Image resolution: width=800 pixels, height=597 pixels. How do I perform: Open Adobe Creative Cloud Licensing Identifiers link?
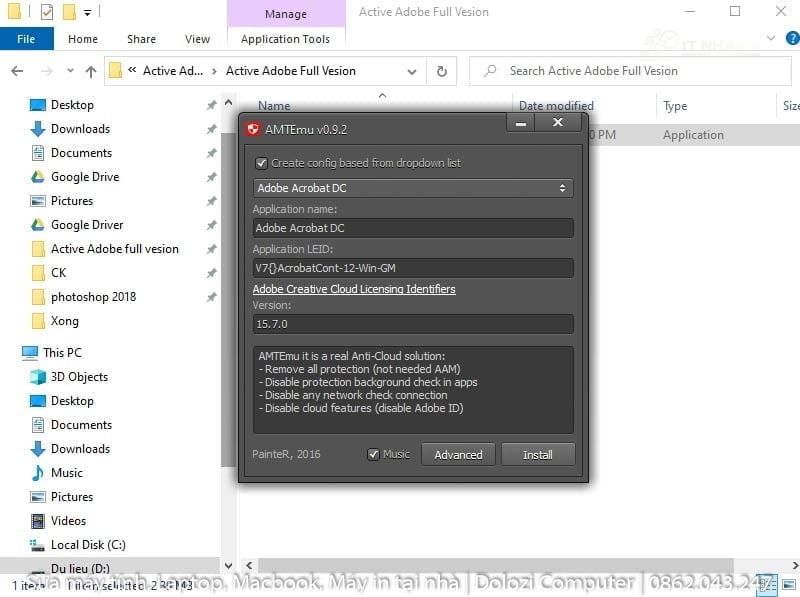tap(354, 289)
